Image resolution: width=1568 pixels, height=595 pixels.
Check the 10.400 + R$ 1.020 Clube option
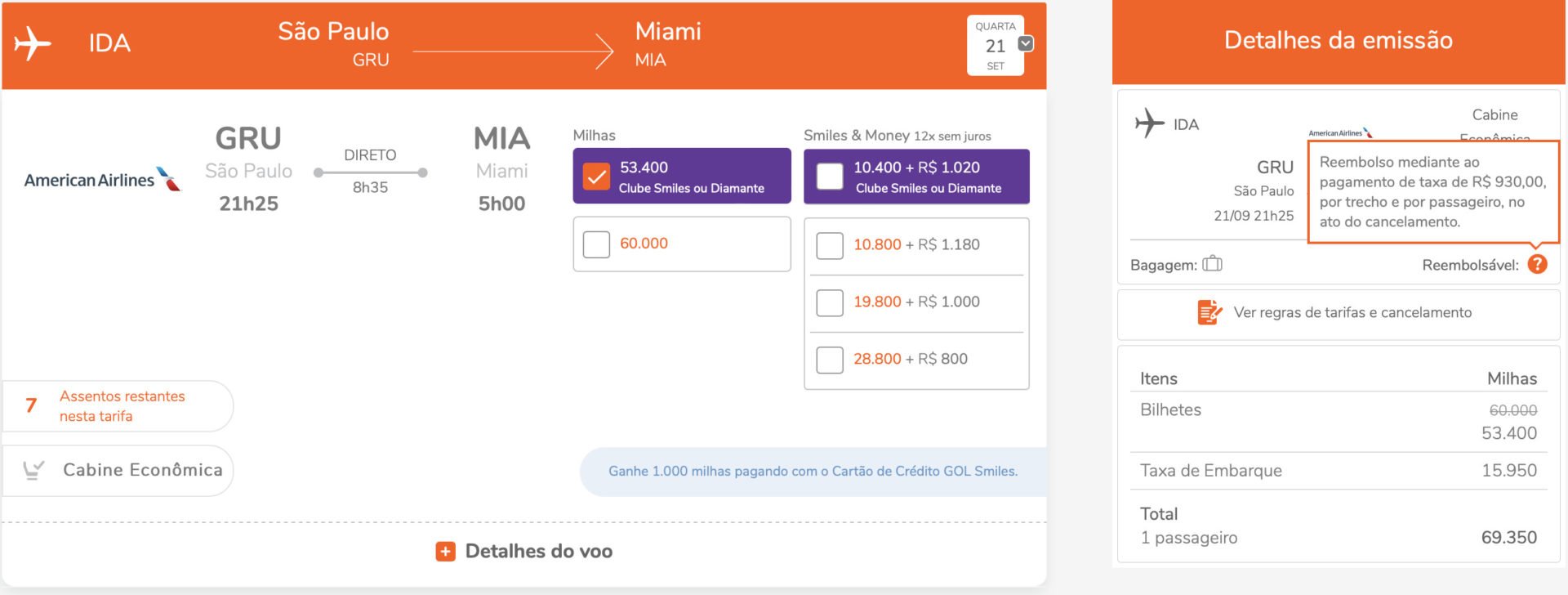click(830, 177)
